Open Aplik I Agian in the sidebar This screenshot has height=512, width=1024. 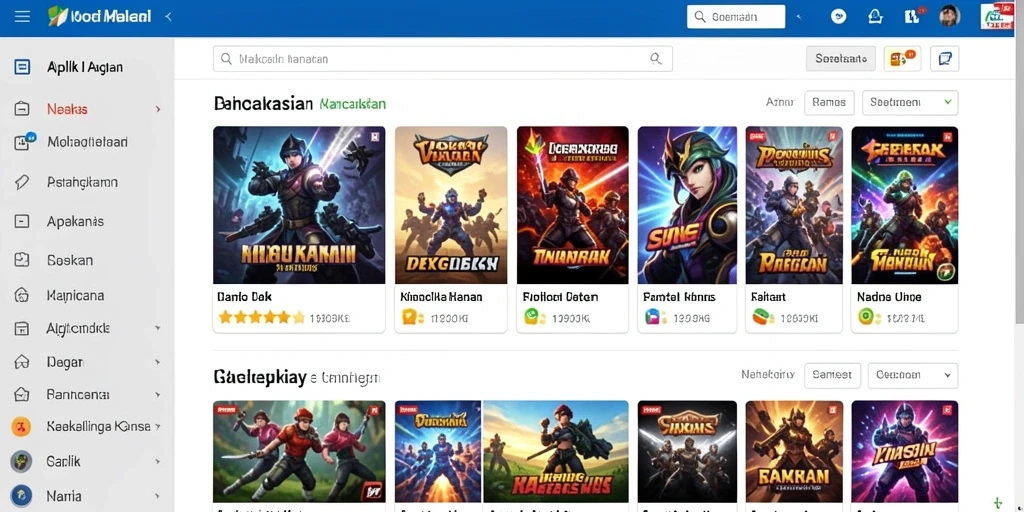pyautogui.click(x=85, y=67)
